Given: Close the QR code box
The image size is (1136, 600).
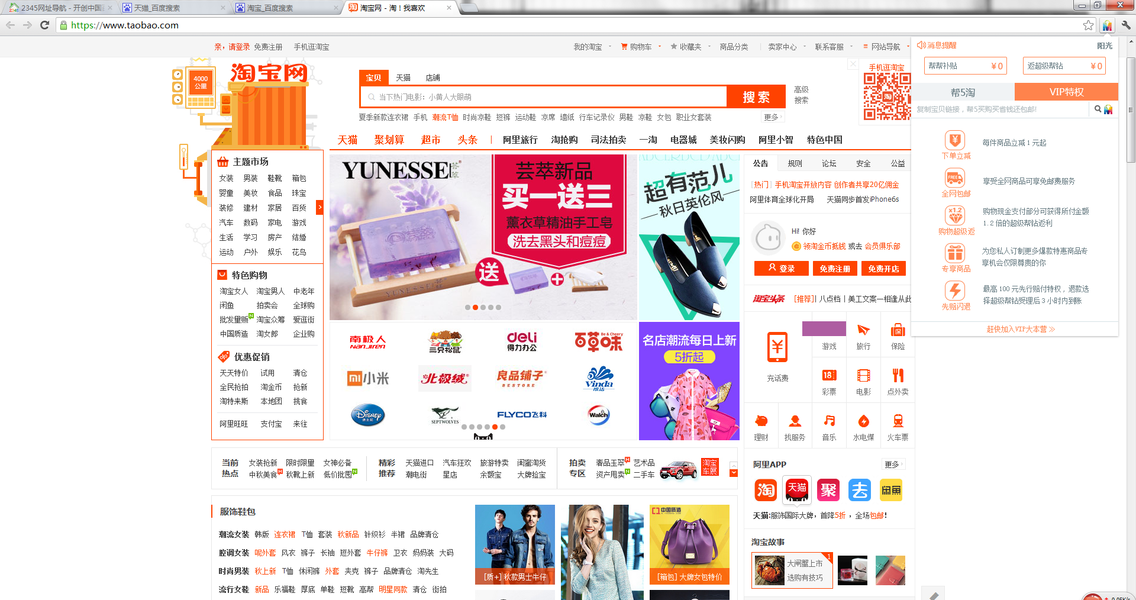Looking at the screenshot, I should click(x=853, y=64).
